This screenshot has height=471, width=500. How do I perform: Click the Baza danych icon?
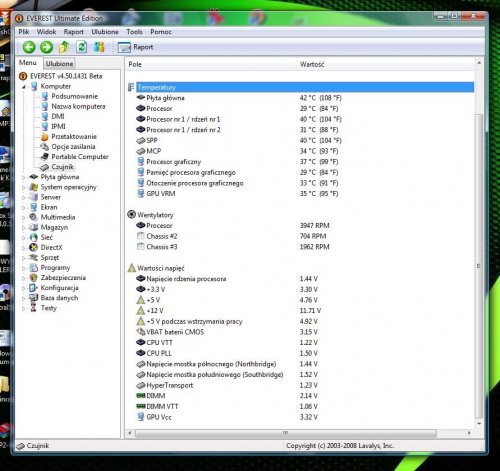tap(33, 298)
